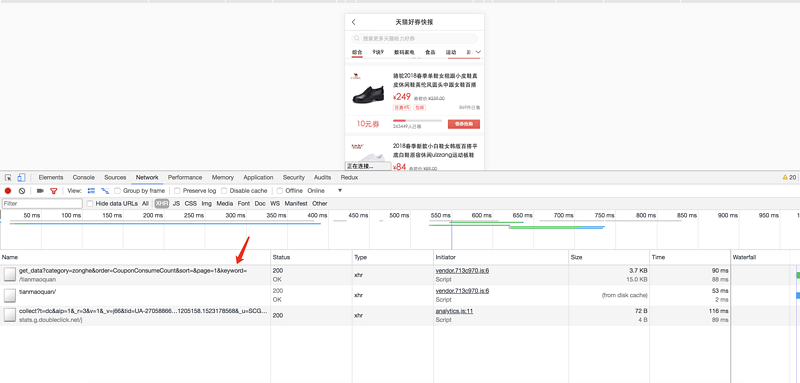Clear the network log
This screenshot has height=383, width=800.
tap(22, 191)
